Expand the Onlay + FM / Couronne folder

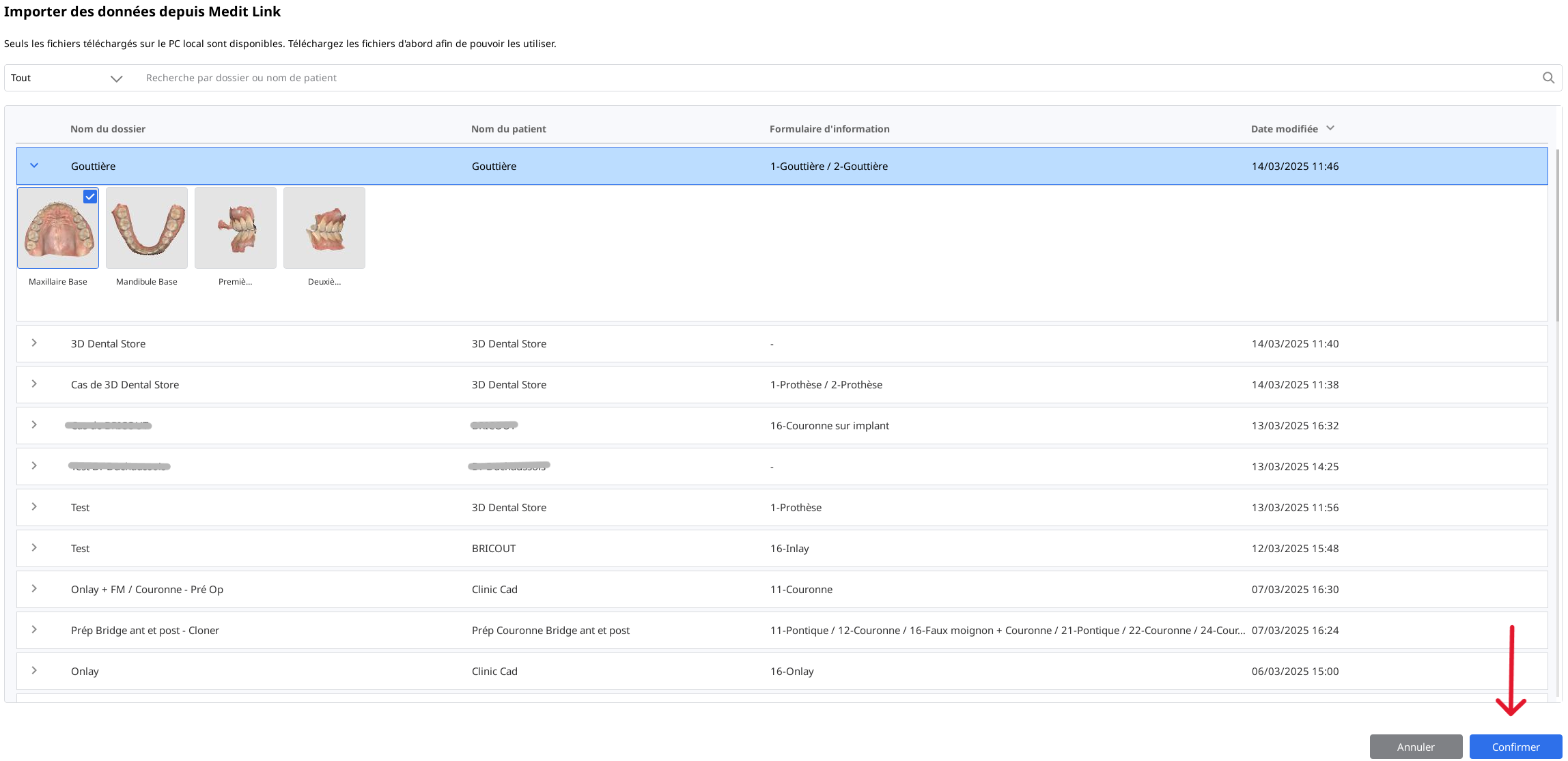(x=34, y=589)
